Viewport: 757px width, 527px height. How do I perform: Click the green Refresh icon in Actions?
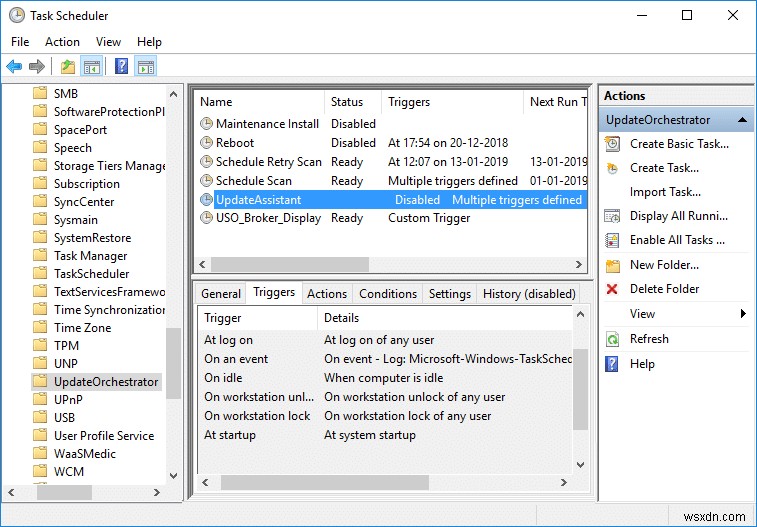[x=613, y=339]
